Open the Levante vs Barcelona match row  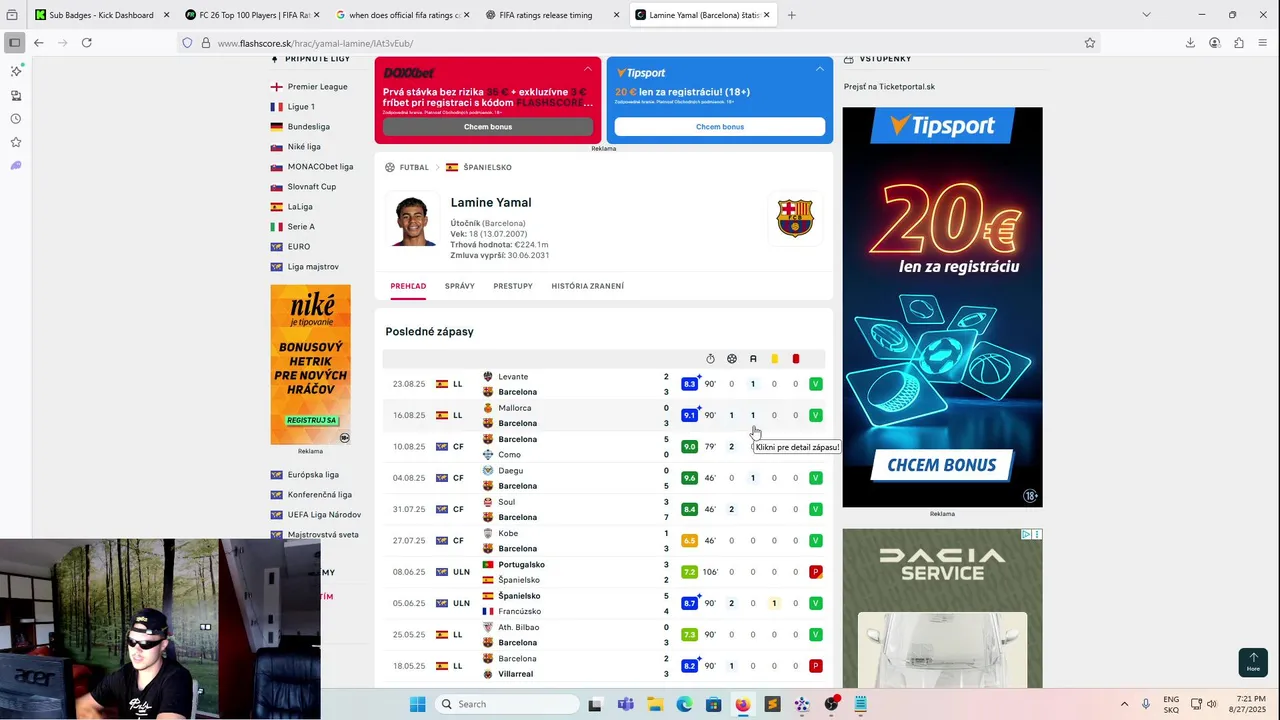click(x=604, y=384)
